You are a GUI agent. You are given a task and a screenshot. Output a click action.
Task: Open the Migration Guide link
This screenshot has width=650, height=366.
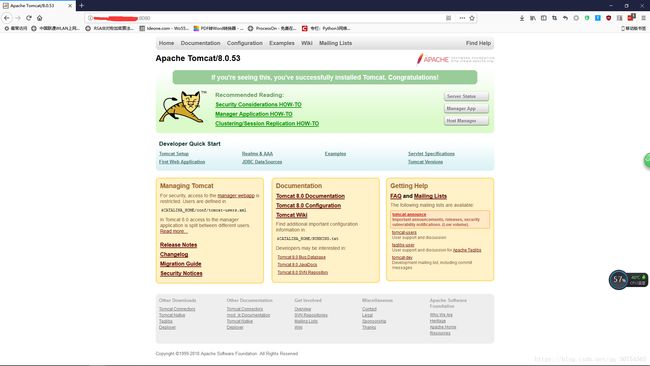point(181,264)
